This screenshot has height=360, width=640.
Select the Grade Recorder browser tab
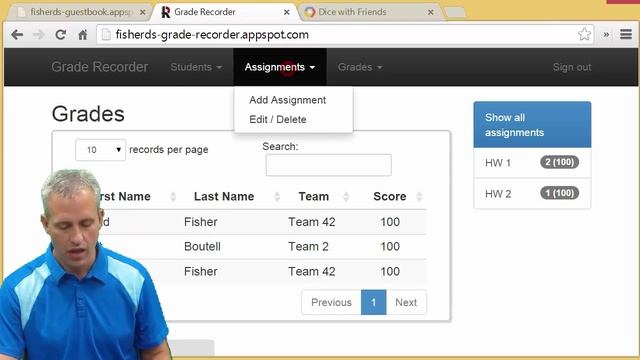pos(226,12)
